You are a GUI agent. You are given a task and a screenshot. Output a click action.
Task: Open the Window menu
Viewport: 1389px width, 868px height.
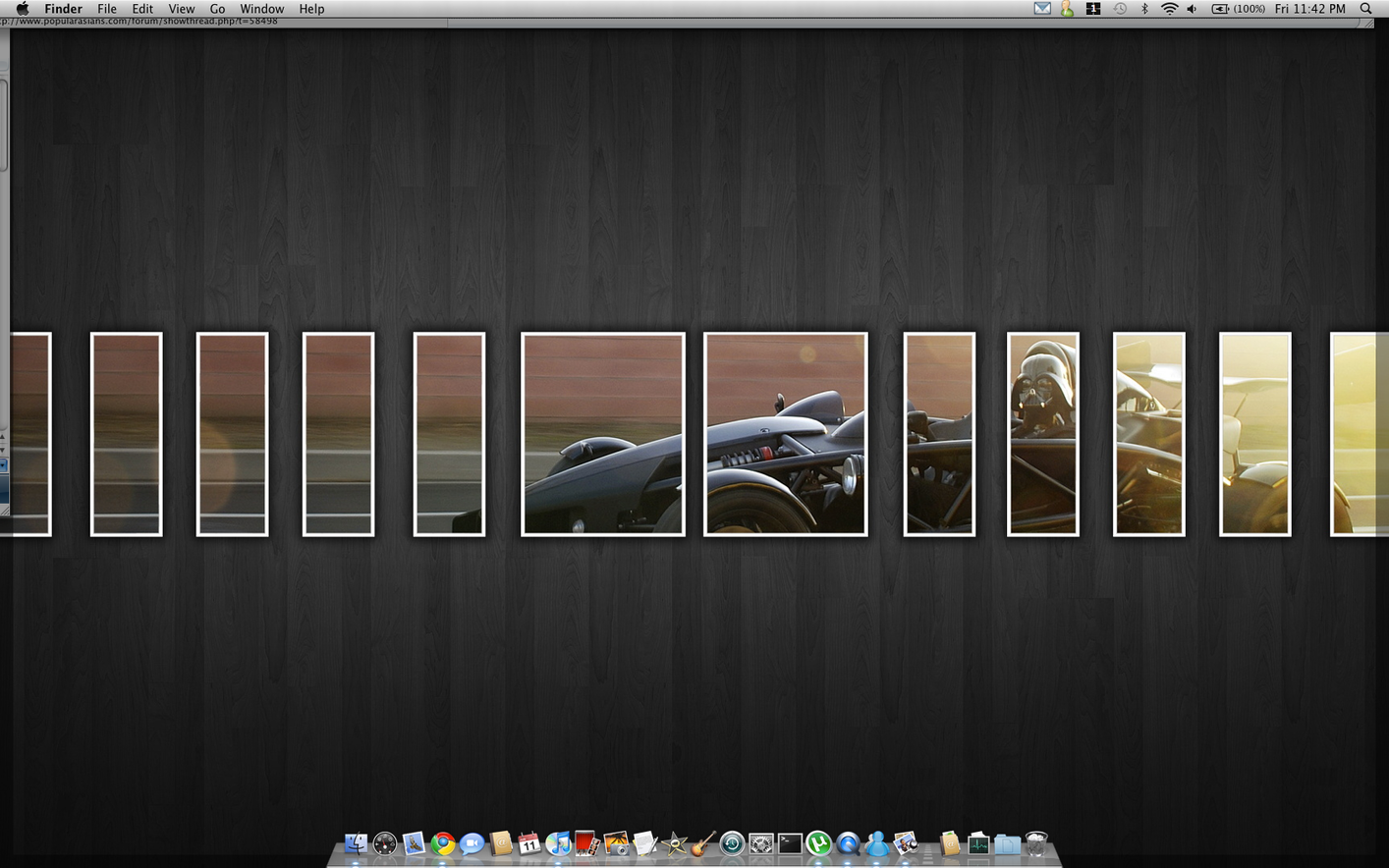pos(262,9)
